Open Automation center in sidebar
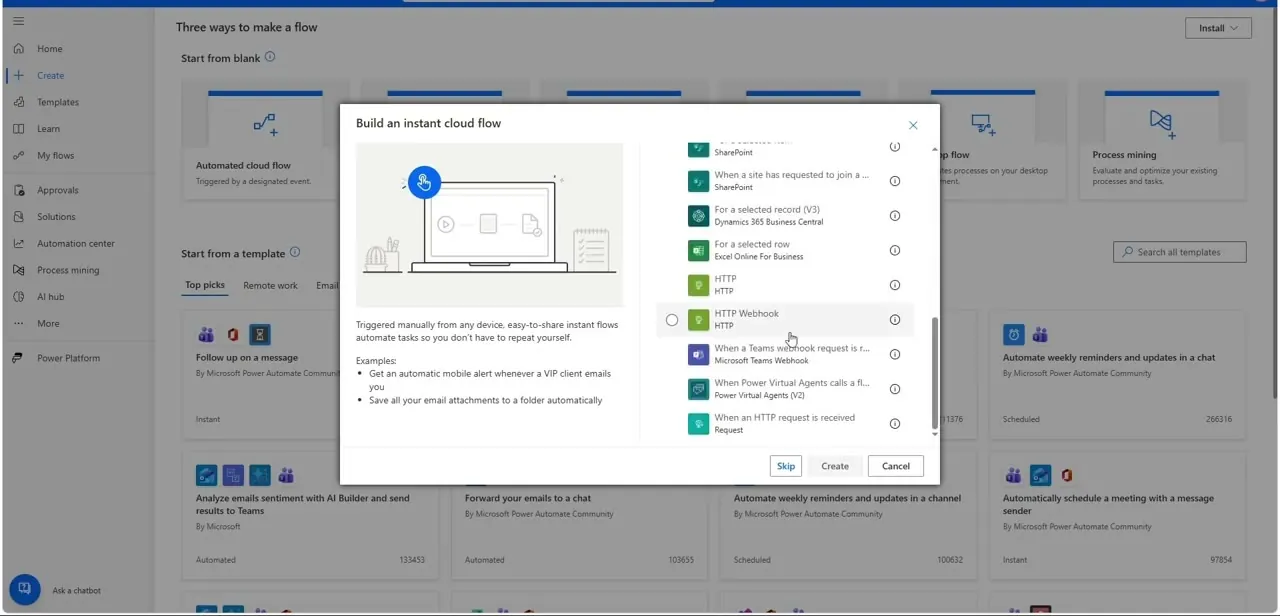 pos(78,243)
